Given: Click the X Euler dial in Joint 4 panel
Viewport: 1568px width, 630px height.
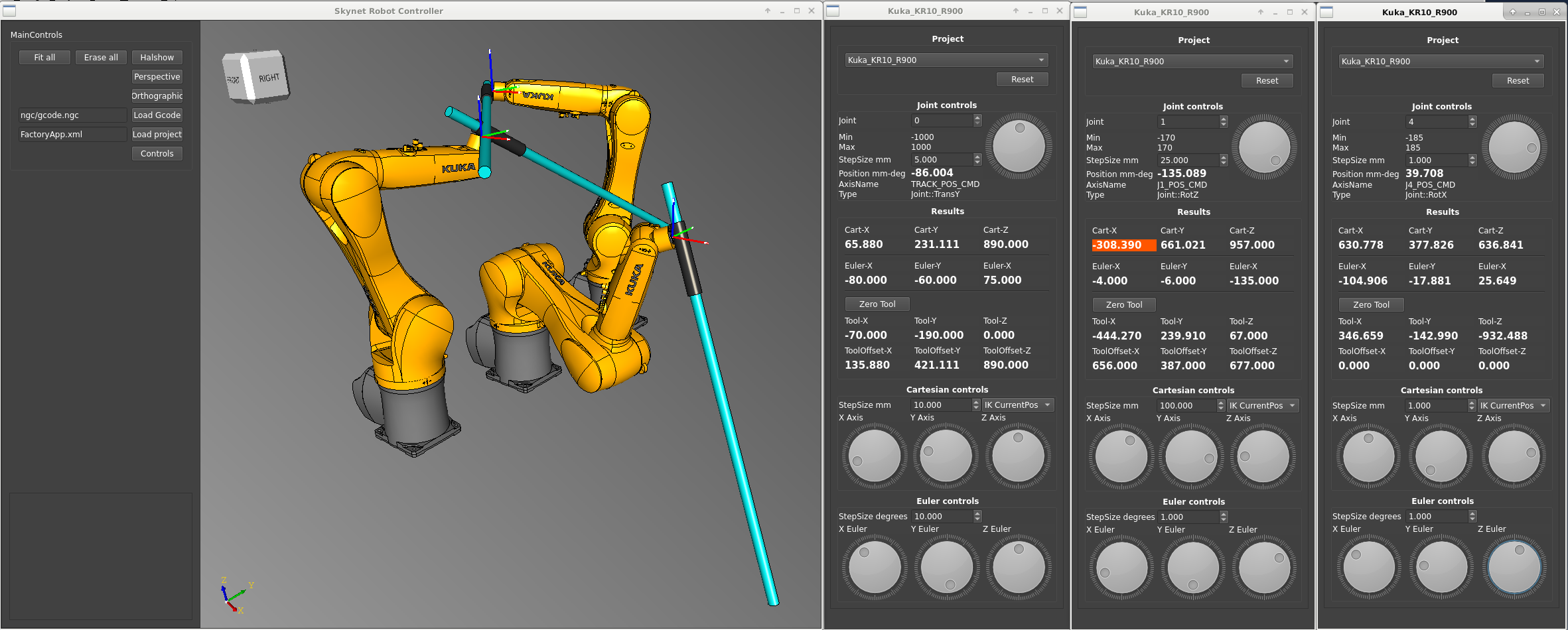Looking at the screenshot, I should tap(1368, 568).
